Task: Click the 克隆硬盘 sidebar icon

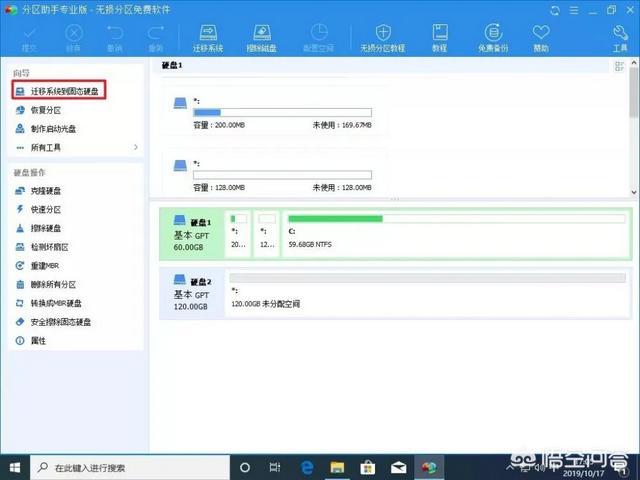Action: pyautogui.click(x=20, y=191)
